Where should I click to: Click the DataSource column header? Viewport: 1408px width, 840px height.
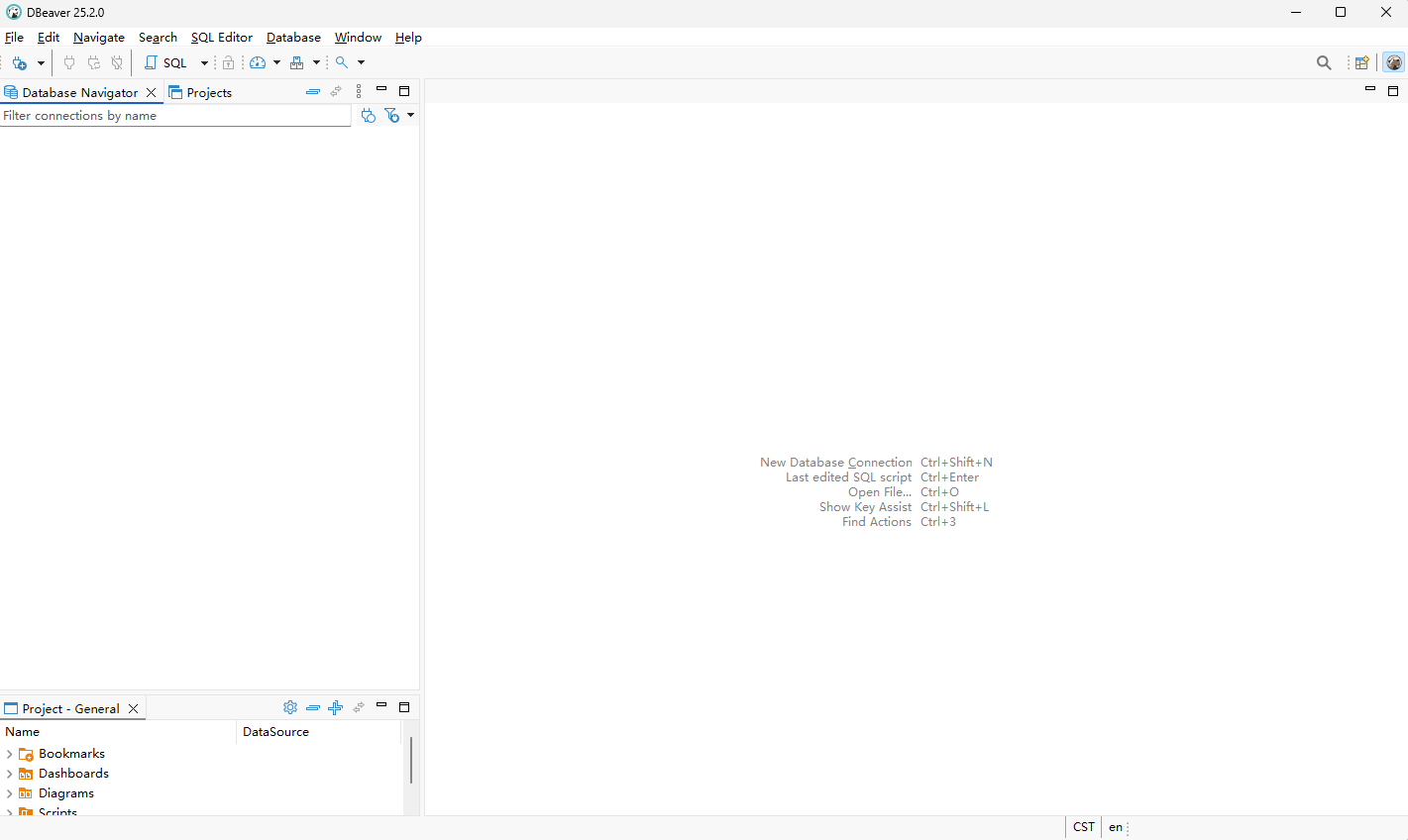tap(275, 732)
